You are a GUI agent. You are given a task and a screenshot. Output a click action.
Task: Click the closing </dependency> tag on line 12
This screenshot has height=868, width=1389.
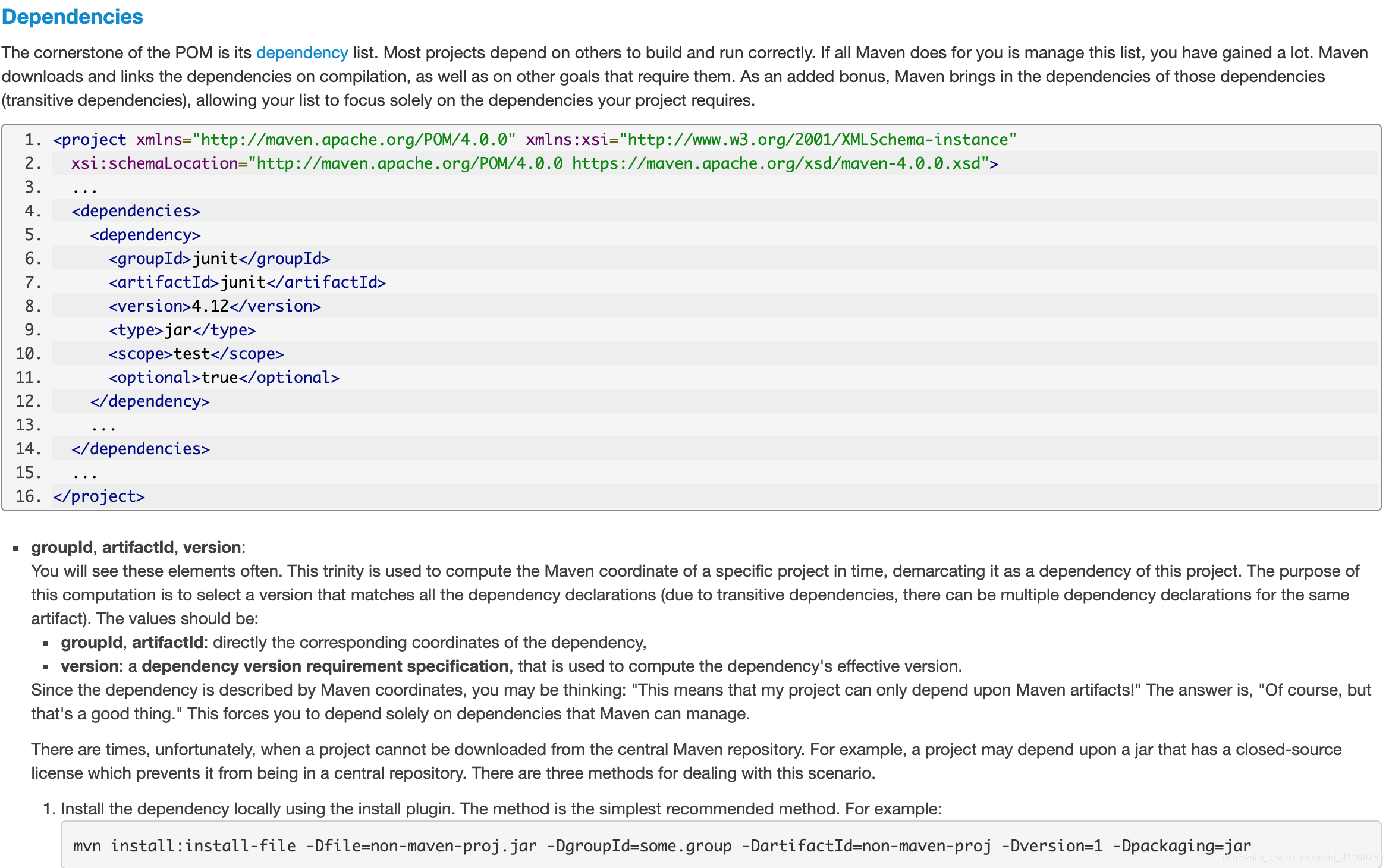150,401
